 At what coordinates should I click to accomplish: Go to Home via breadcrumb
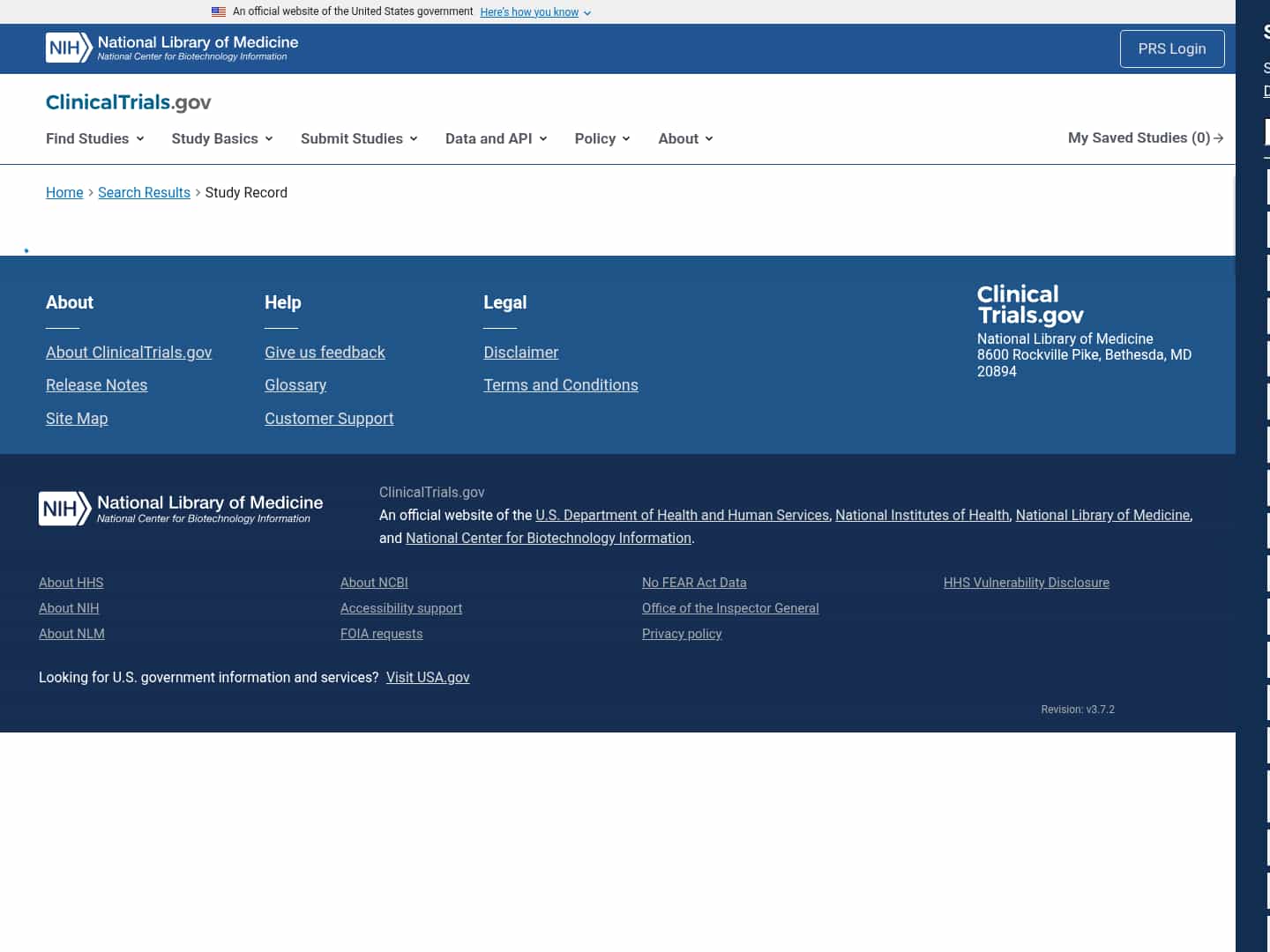(x=64, y=192)
